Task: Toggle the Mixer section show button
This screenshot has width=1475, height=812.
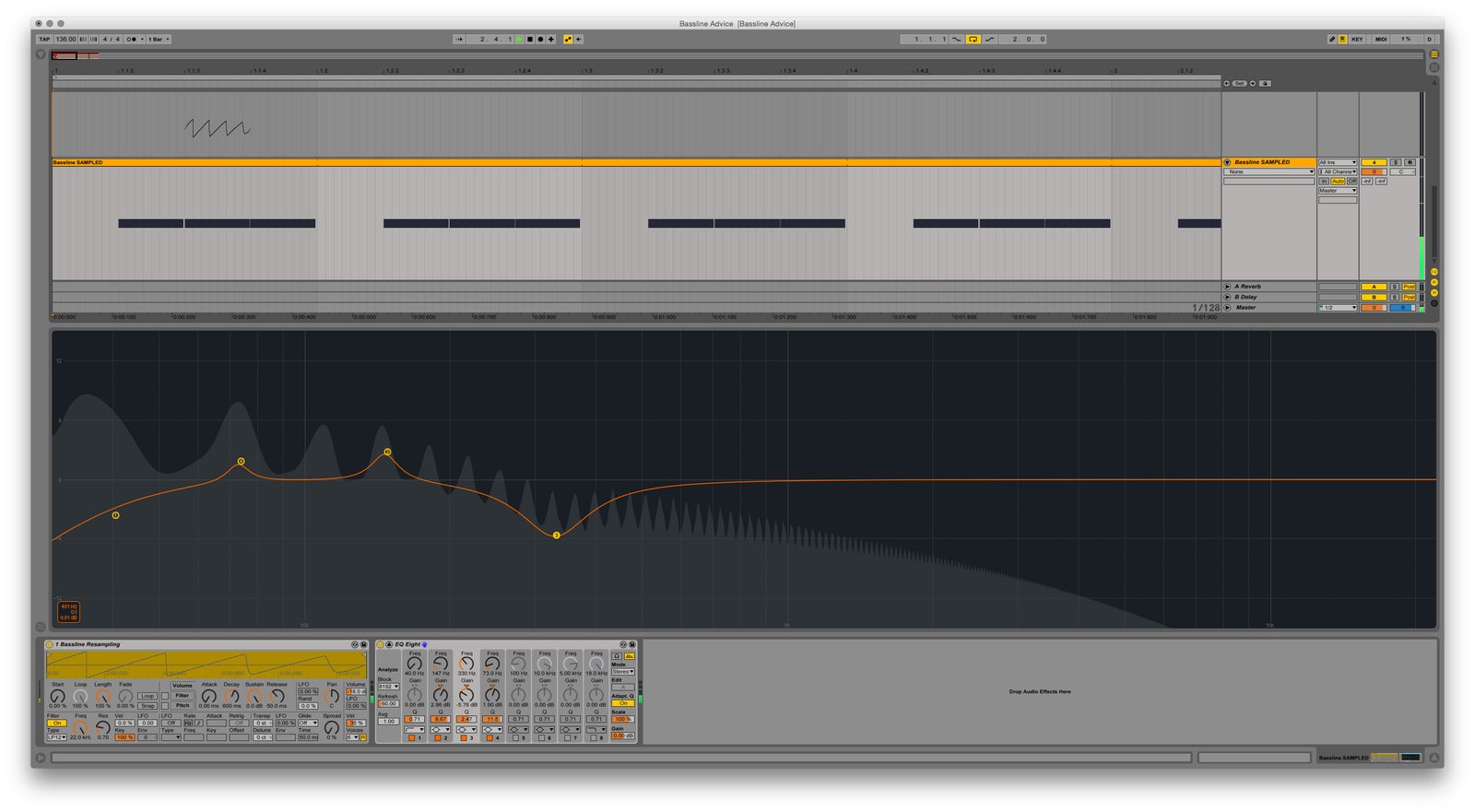Action: point(1434,293)
